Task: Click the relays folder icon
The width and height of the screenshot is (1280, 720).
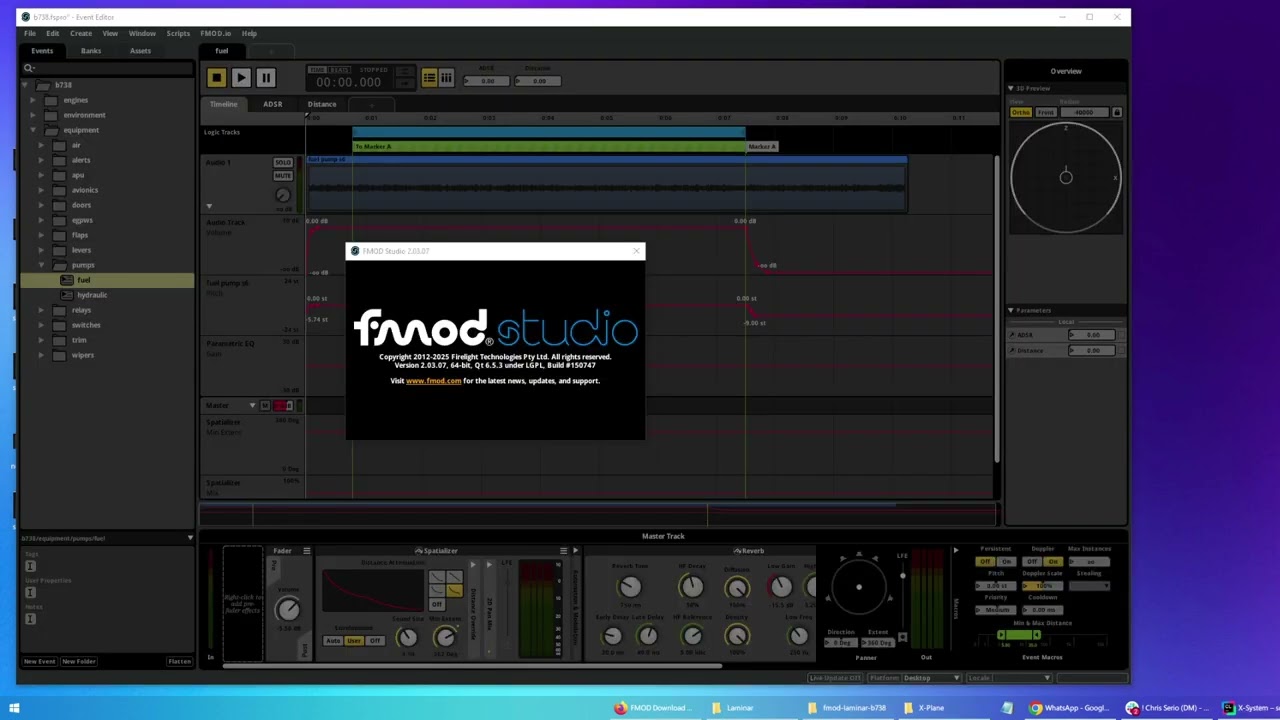Action: 59,310
